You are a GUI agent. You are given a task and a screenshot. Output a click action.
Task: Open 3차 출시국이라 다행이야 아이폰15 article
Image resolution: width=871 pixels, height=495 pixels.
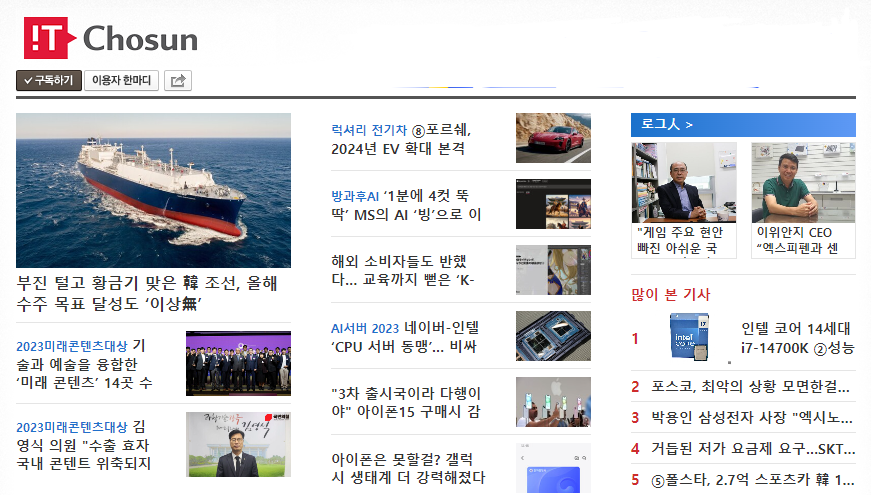point(406,402)
